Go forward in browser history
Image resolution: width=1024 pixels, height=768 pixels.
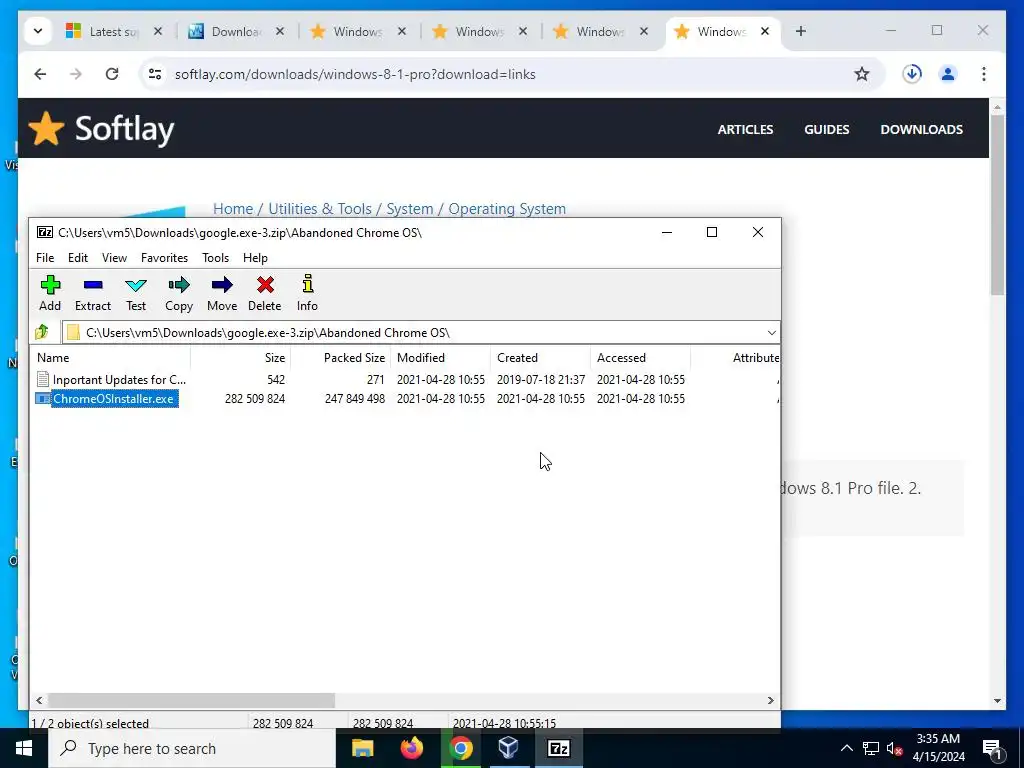point(76,74)
